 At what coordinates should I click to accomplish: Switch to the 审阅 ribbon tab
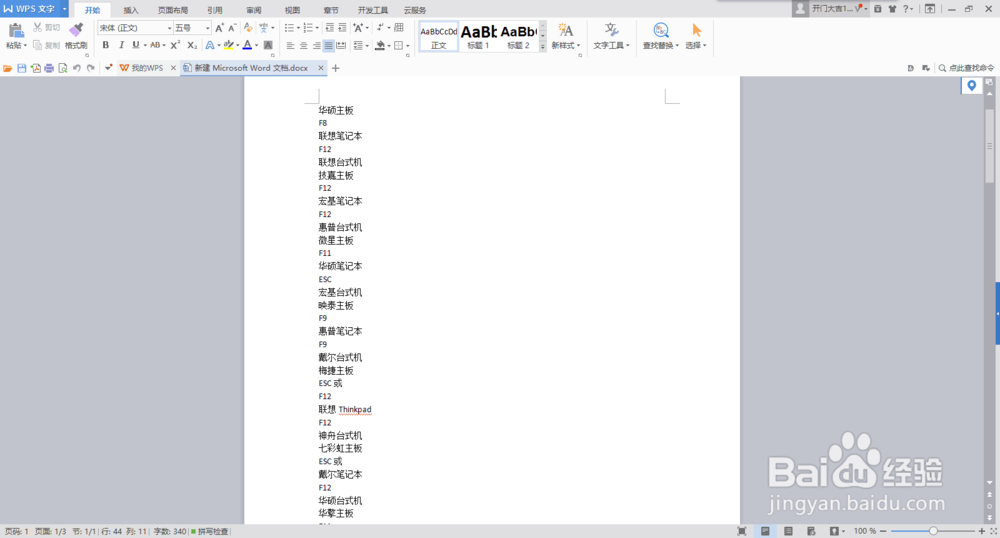[x=254, y=10]
